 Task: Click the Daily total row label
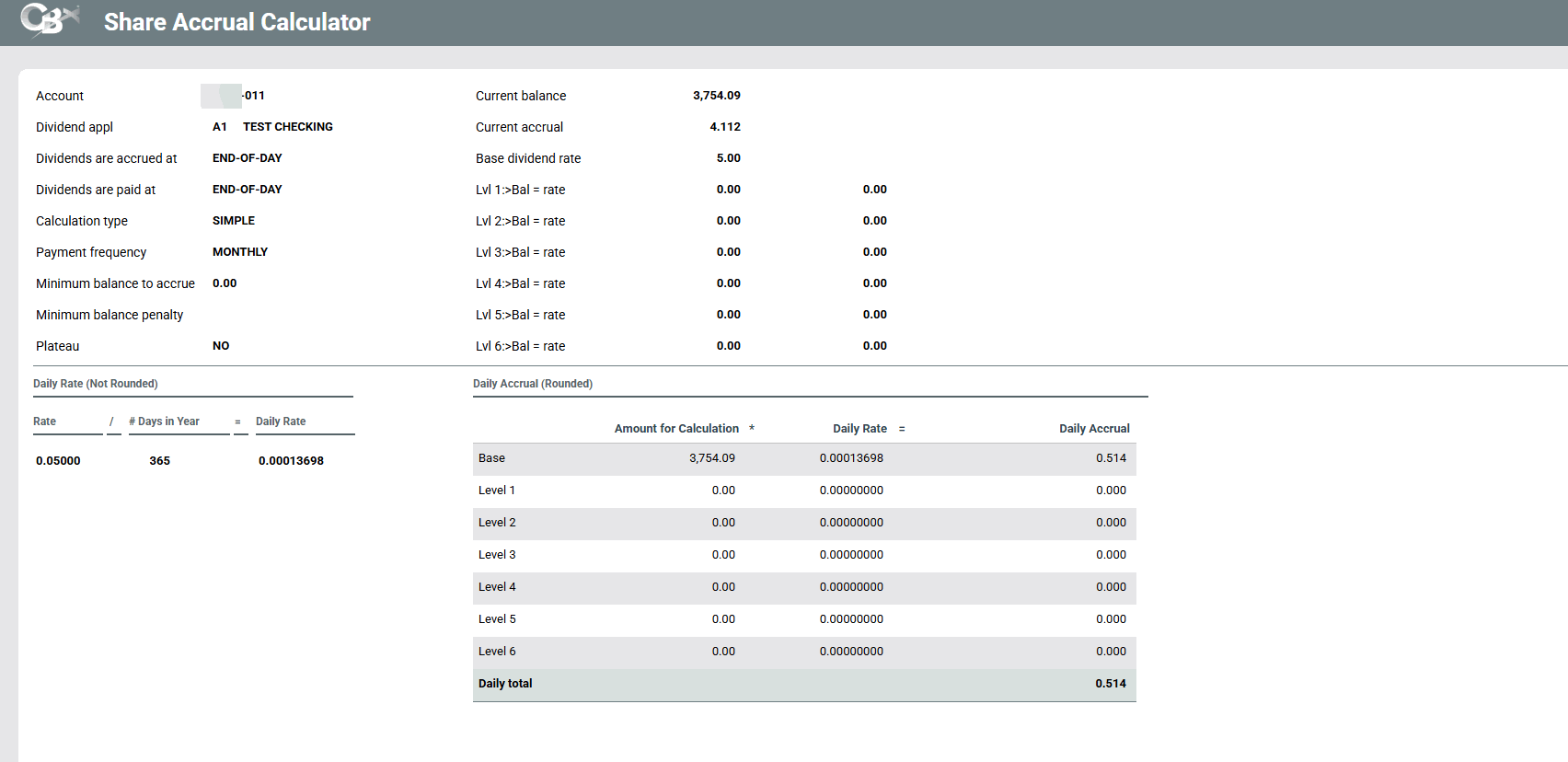point(505,684)
